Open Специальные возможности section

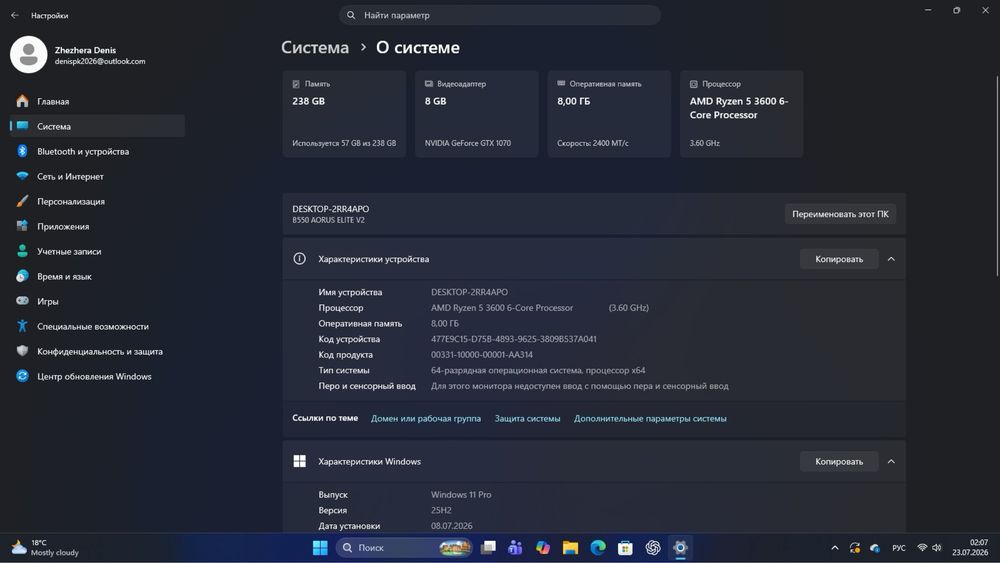[97, 326]
